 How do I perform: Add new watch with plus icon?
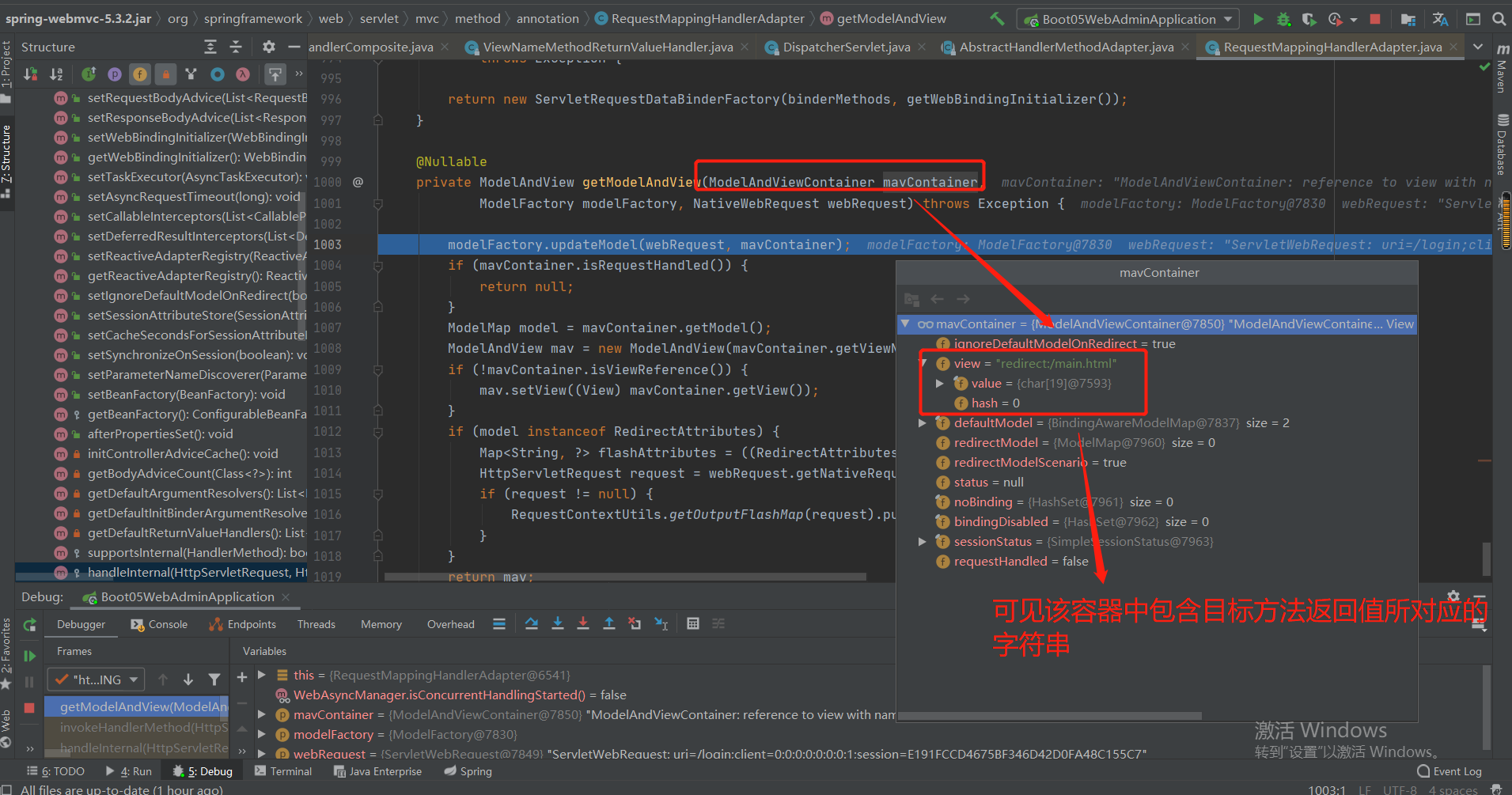[x=242, y=677]
